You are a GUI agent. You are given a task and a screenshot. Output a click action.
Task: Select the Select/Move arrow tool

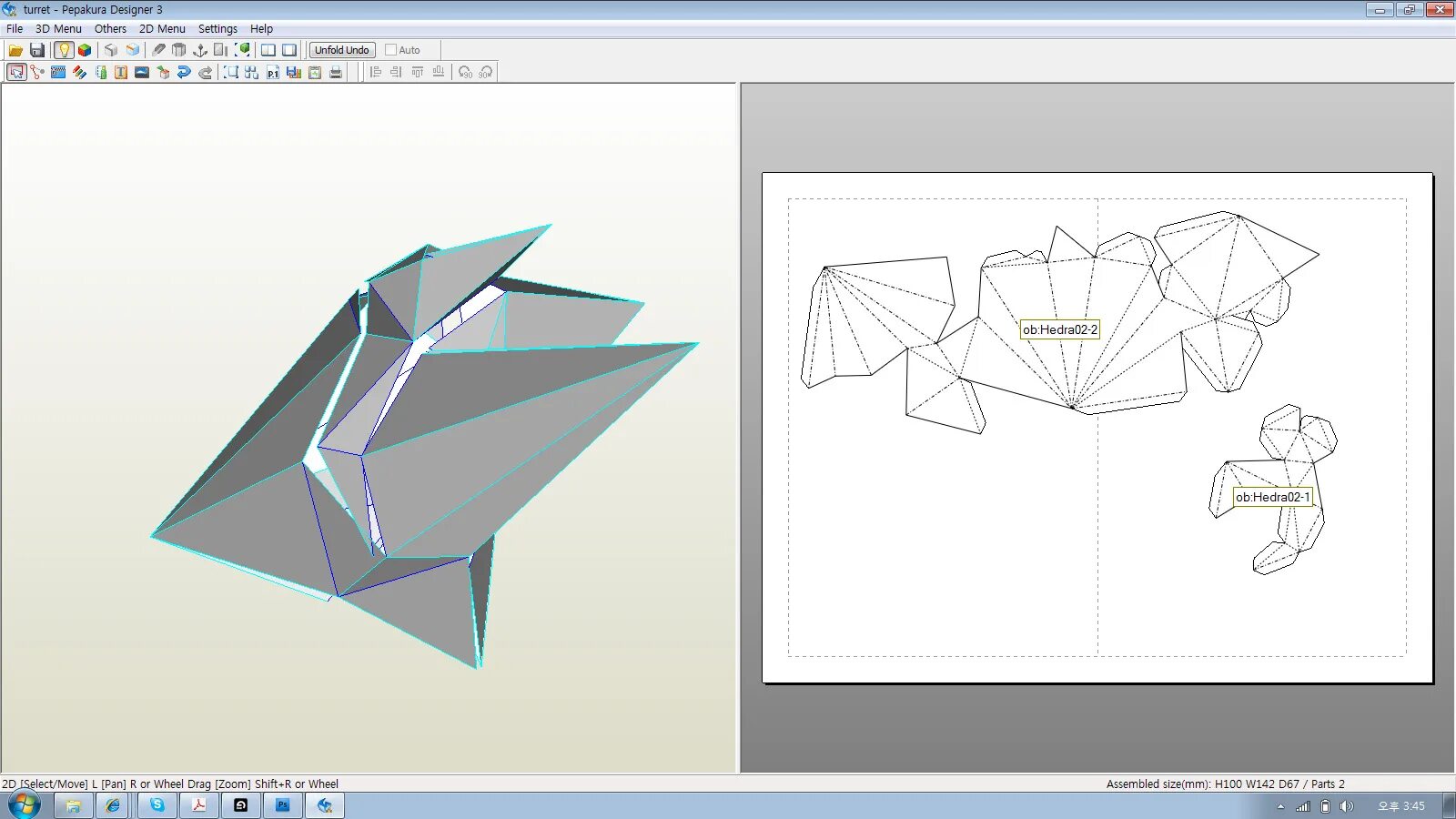pyautogui.click(x=16, y=72)
